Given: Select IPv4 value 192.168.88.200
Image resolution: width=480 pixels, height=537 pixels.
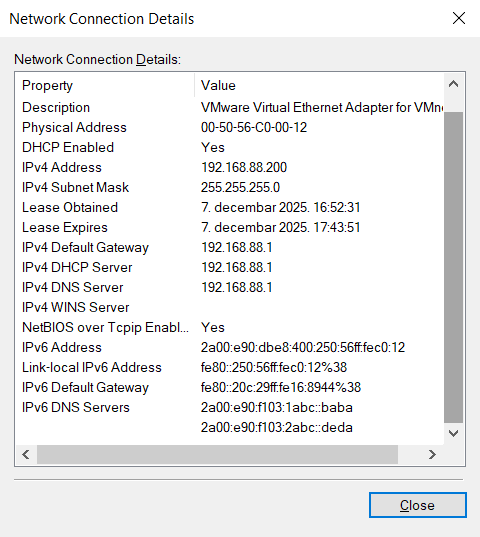Looking at the screenshot, I should click(244, 167).
